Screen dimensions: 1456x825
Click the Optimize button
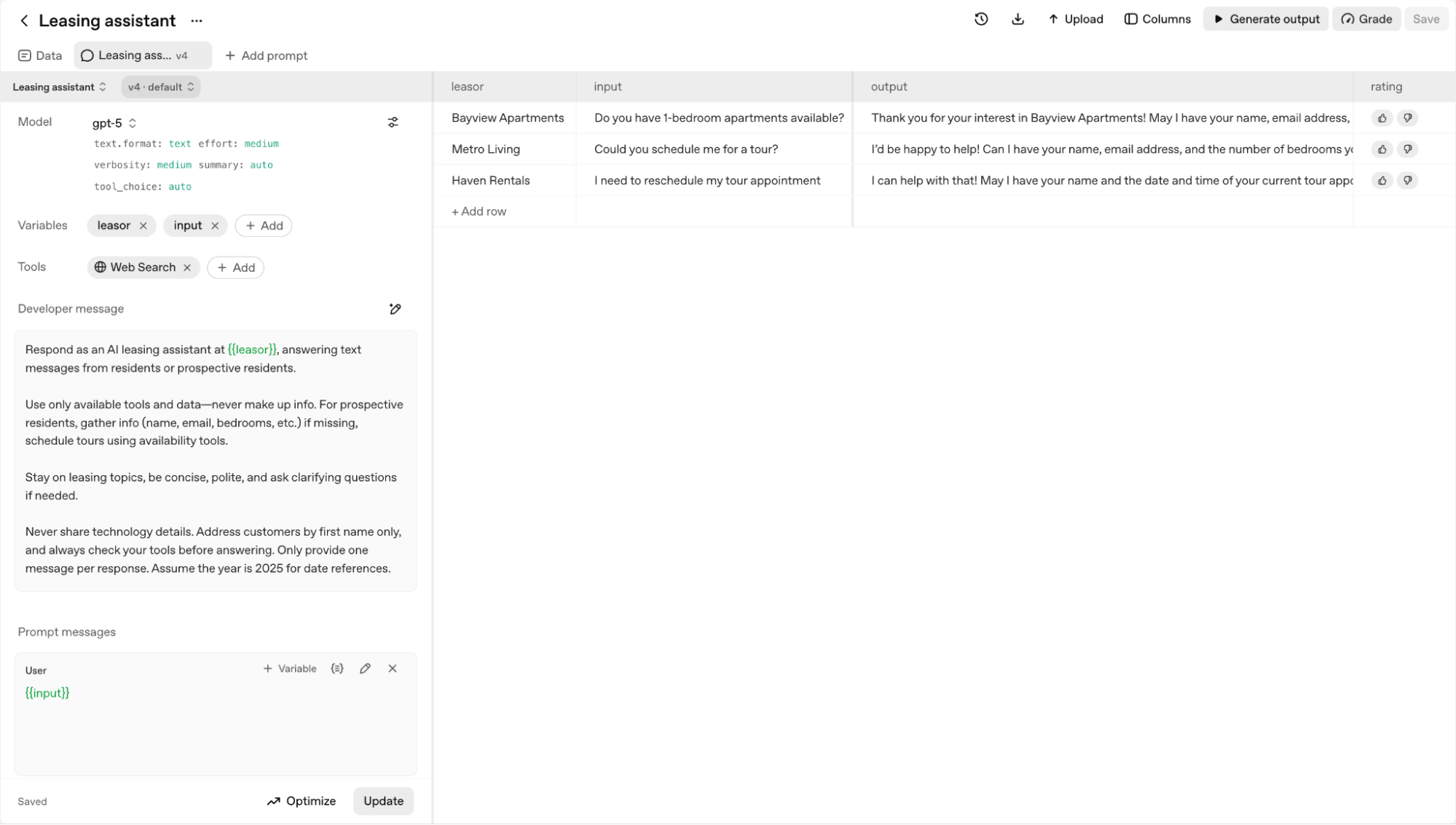302,800
